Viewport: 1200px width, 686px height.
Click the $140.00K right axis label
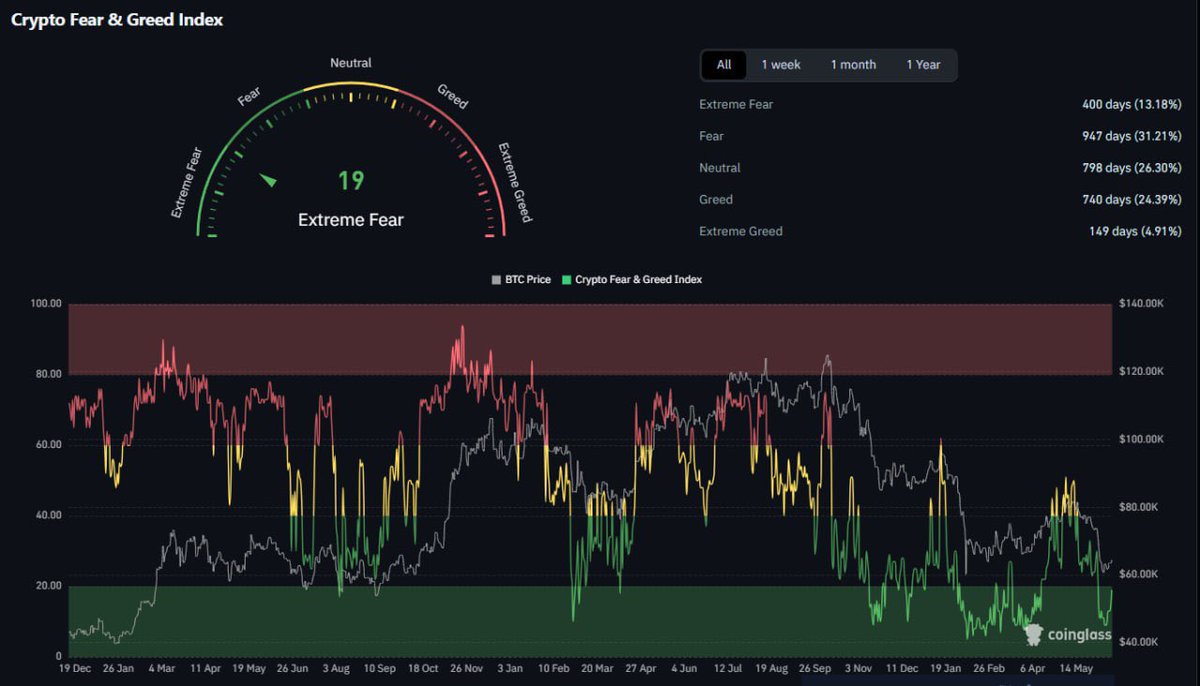click(x=1141, y=303)
